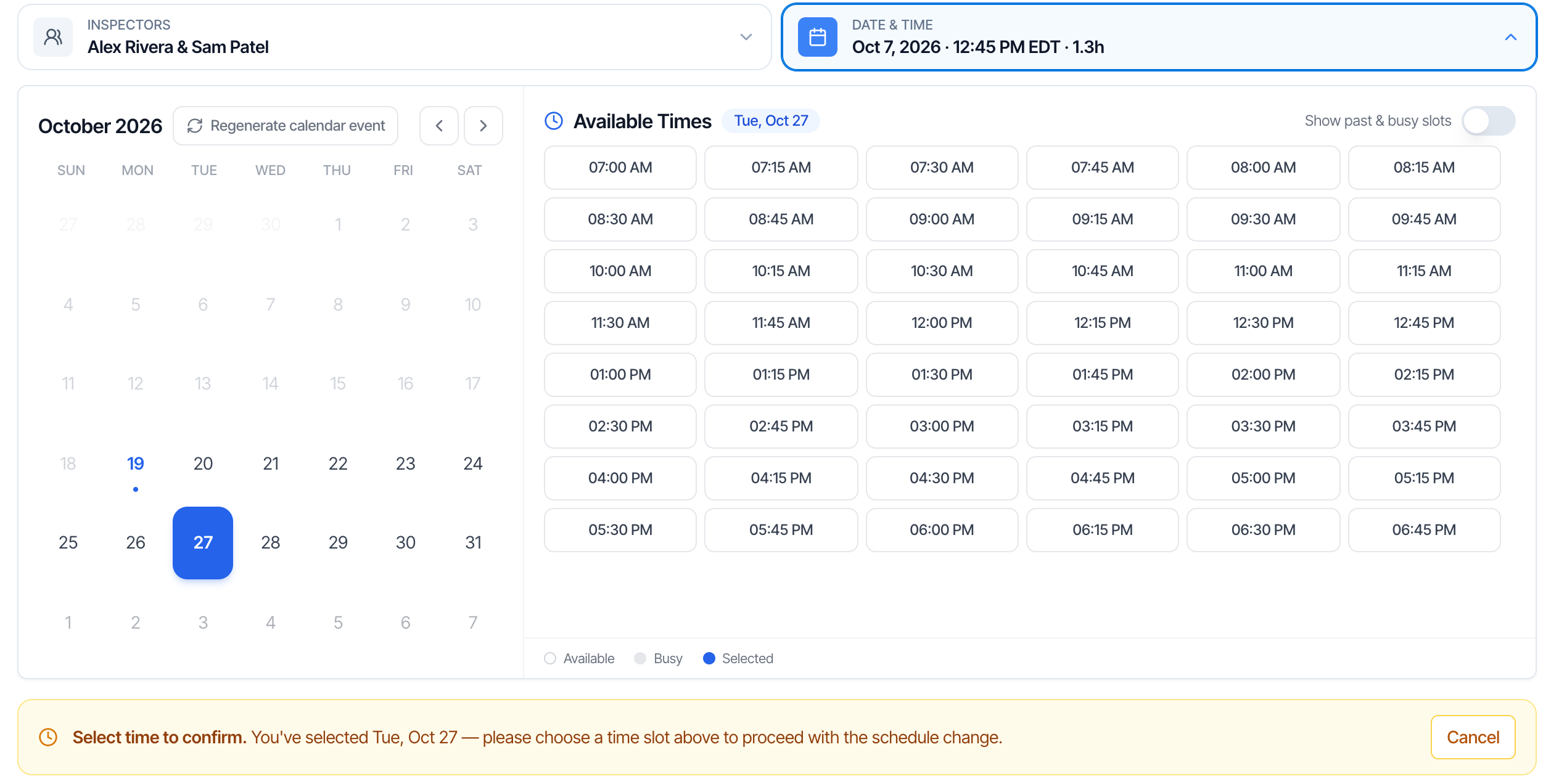Screen dimensions: 1559x784
Task: Pick the 07:45 AM time slot
Action: point(1102,168)
